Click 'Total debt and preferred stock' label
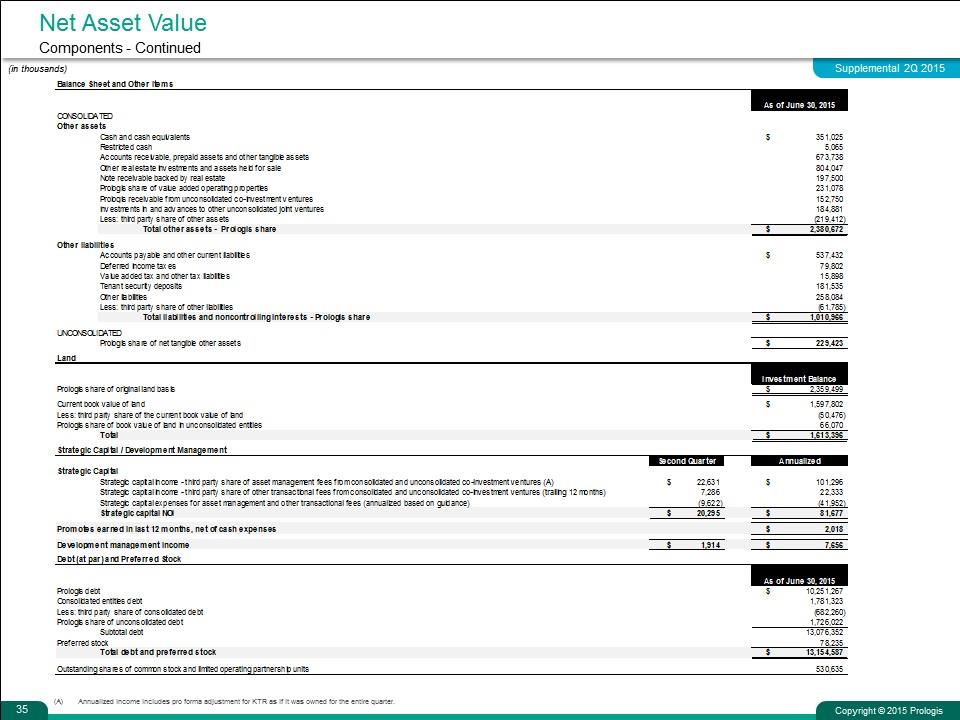 [x=158, y=652]
